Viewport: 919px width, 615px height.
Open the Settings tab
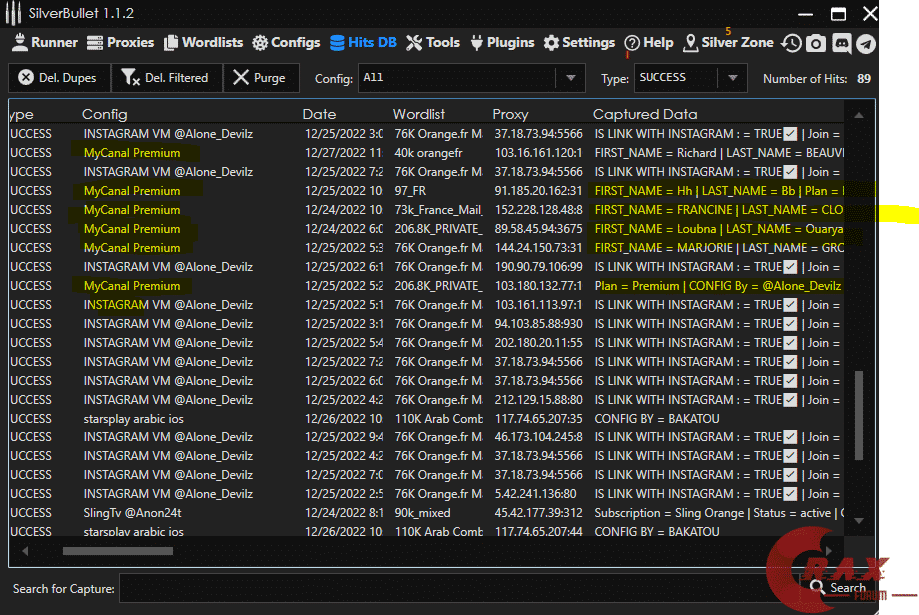[579, 43]
